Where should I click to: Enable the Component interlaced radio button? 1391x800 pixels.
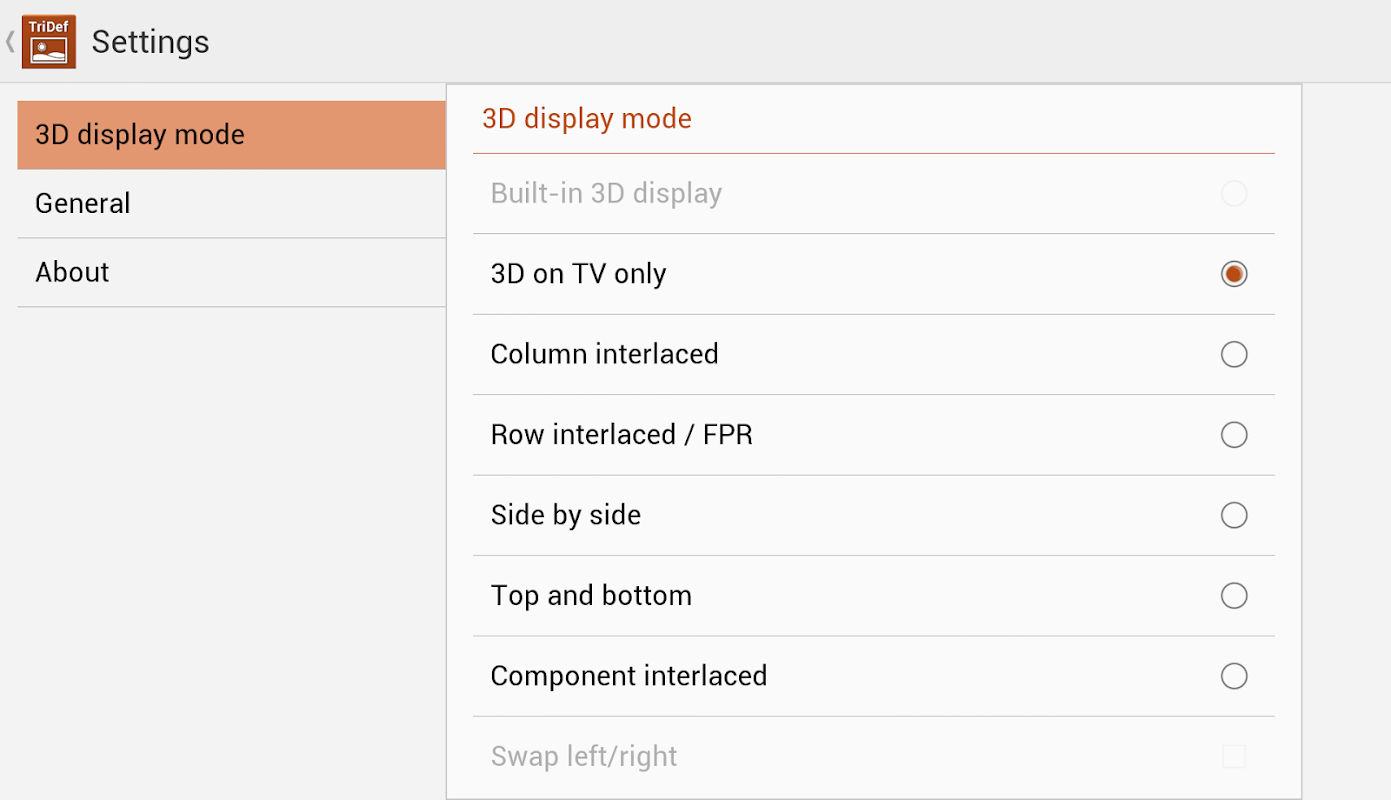point(1234,676)
